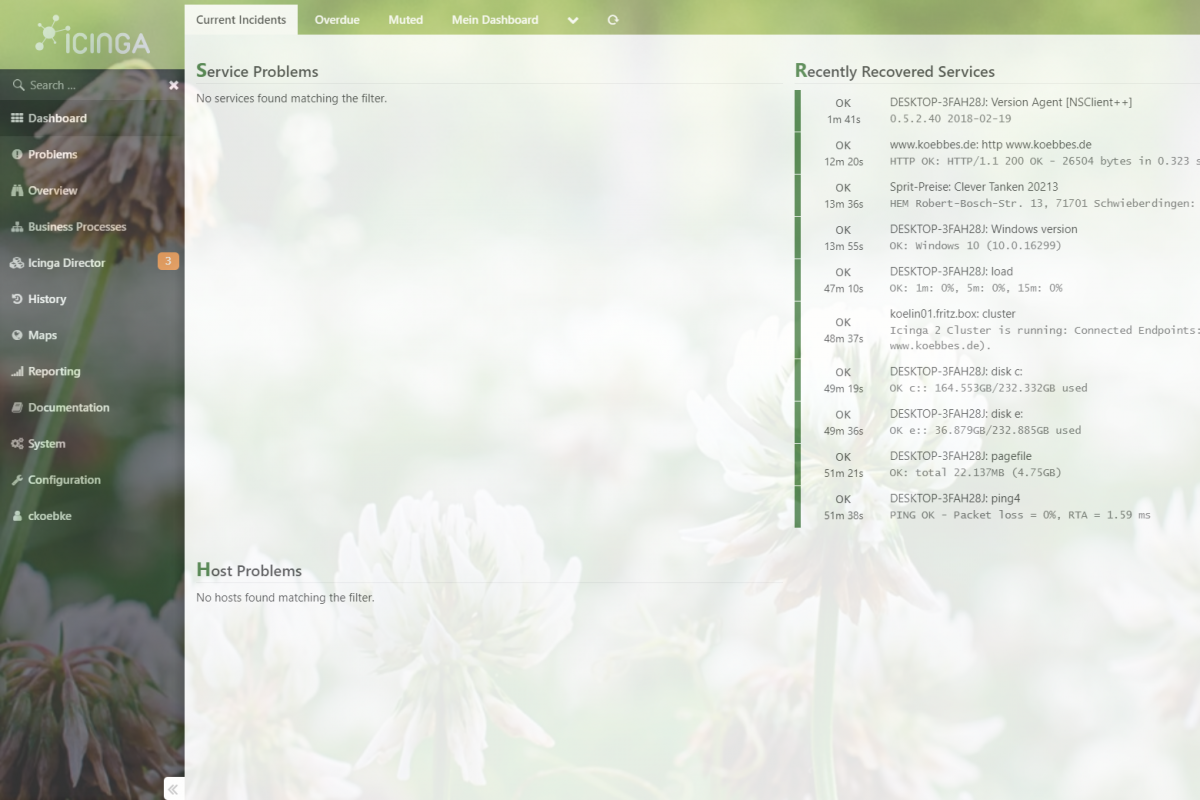1200x800 pixels.
Task: Switch to the Overdue tab
Action: pyautogui.click(x=337, y=20)
